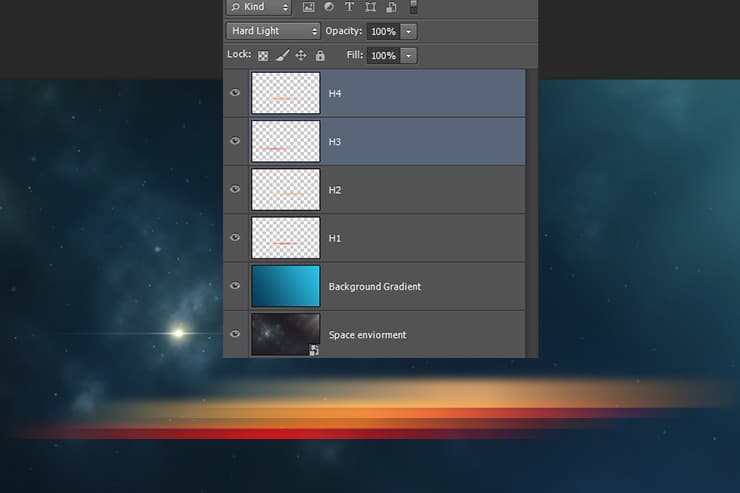Open the Fill slider dropdown arrow

point(409,56)
